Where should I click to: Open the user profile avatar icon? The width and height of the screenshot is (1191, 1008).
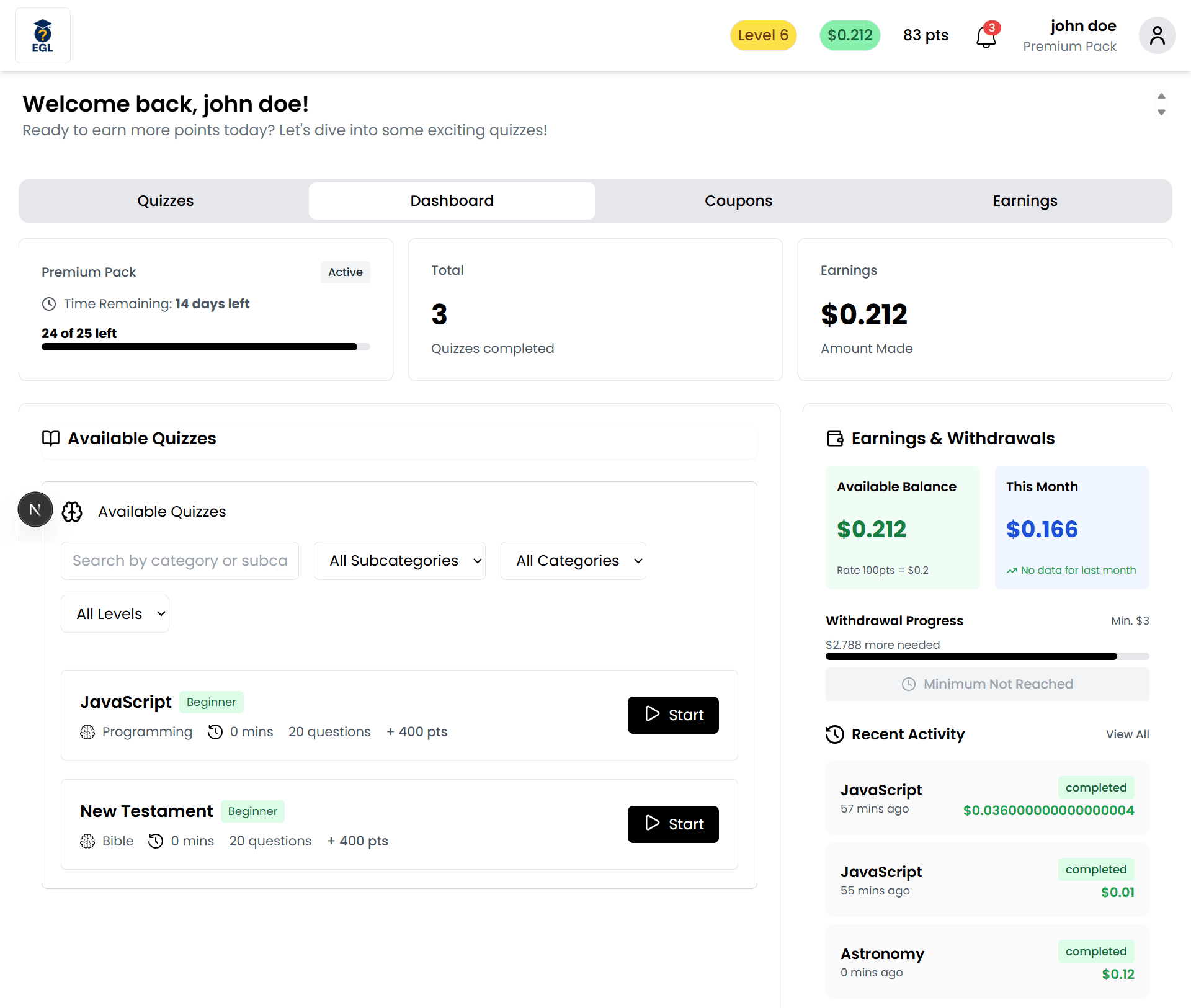(1157, 35)
